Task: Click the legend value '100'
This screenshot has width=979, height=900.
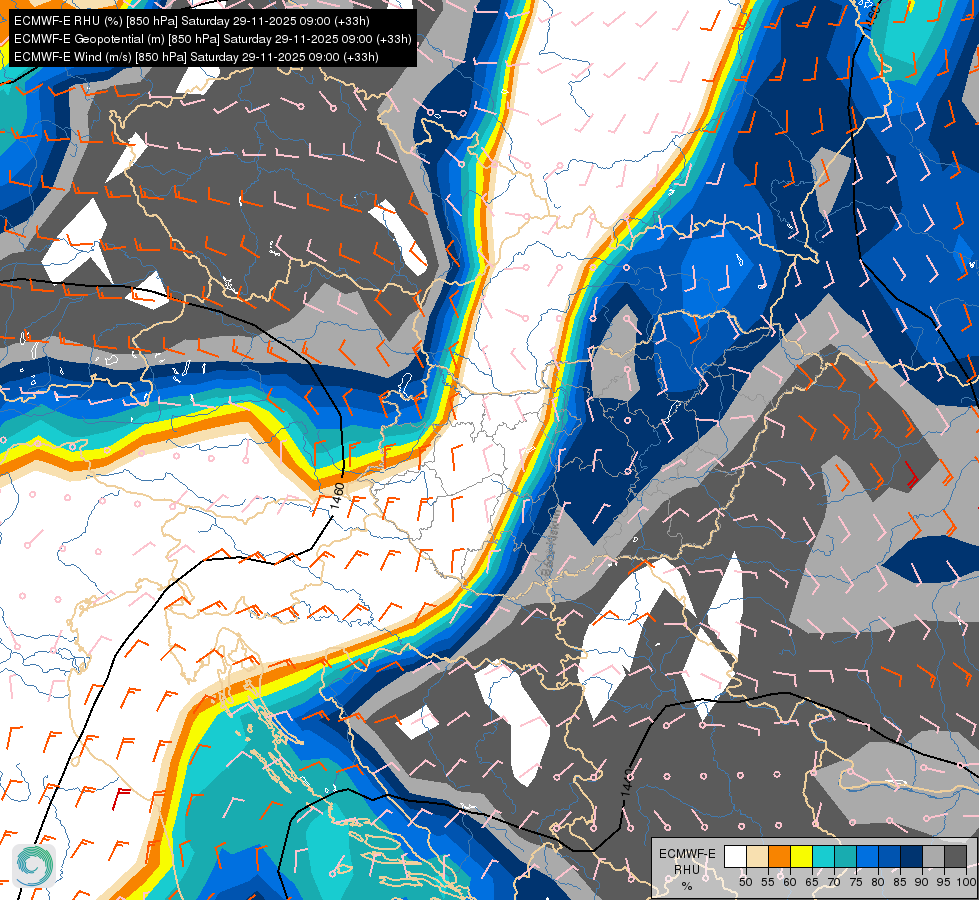Action: [x=967, y=882]
